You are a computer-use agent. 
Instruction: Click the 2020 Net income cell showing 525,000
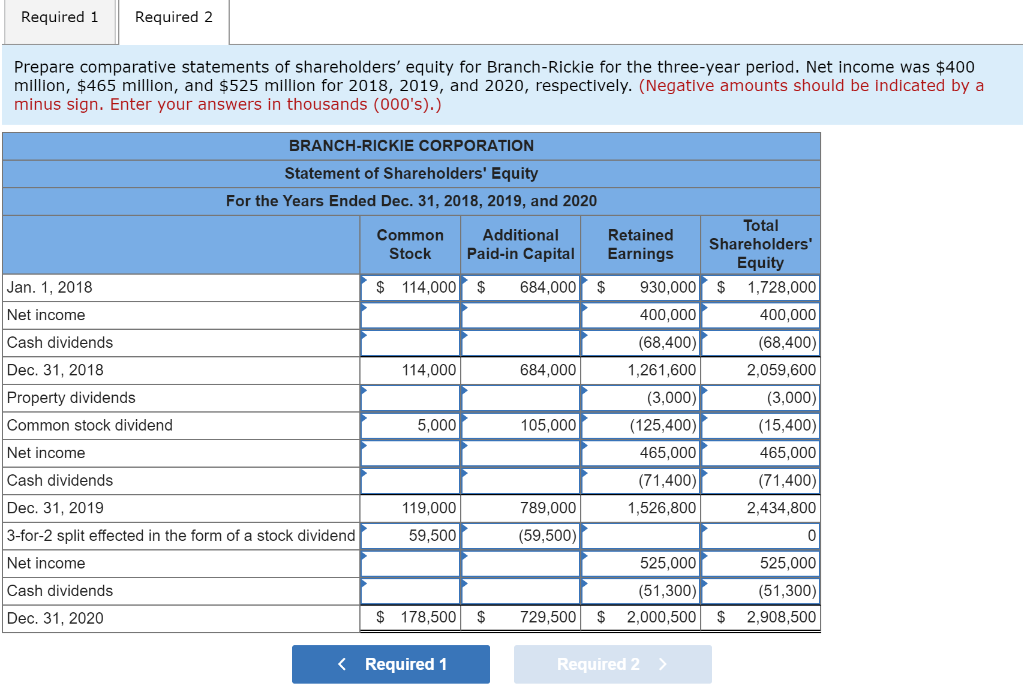point(640,563)
